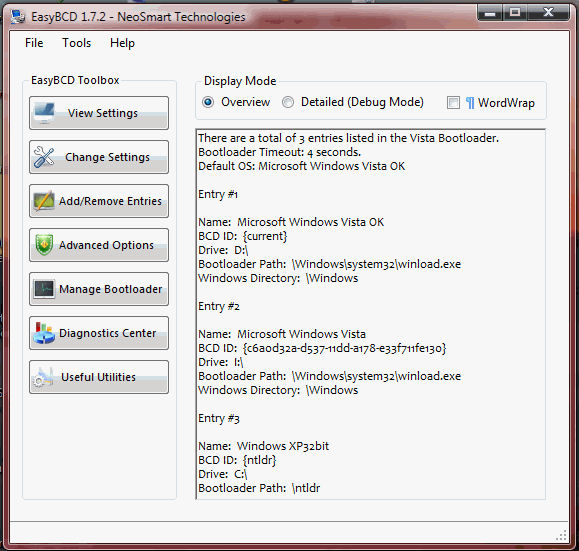Viewport: 579px width, 551px height.
Task: Click the EasyBCD app icon in title bar
Action: [18, 17]
